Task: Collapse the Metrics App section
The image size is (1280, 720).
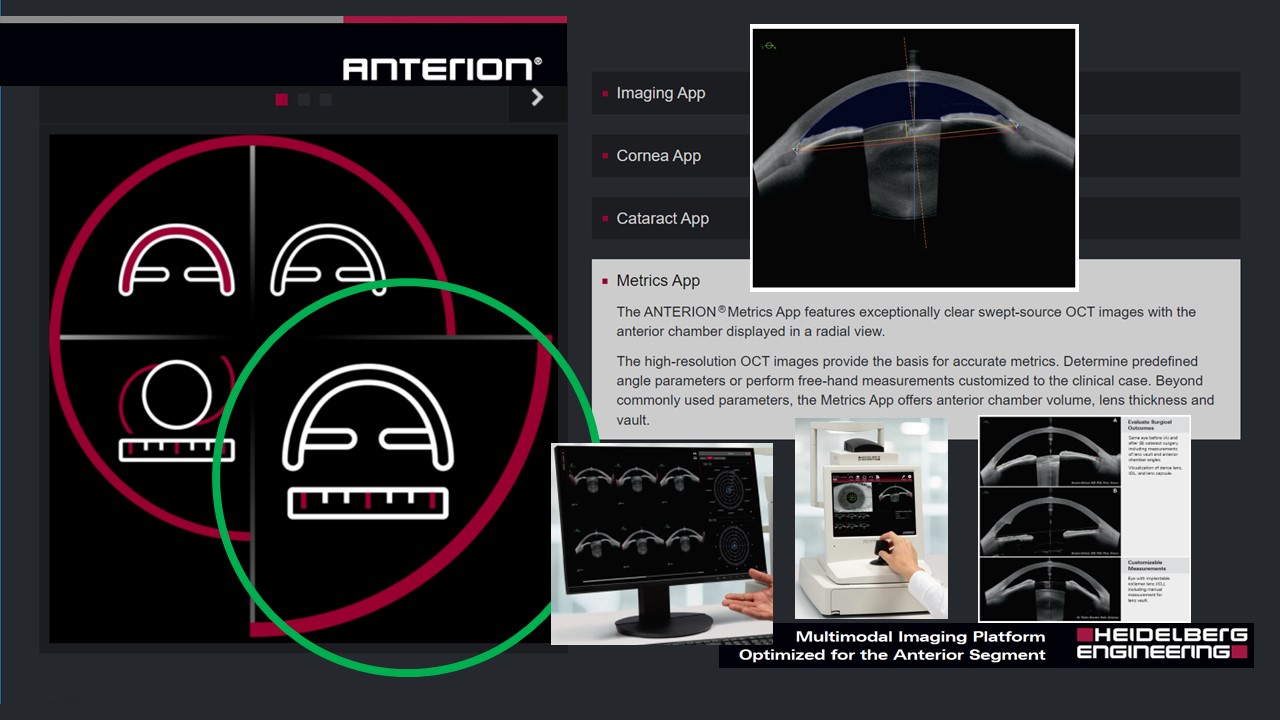Action: (x=658, y=281)
